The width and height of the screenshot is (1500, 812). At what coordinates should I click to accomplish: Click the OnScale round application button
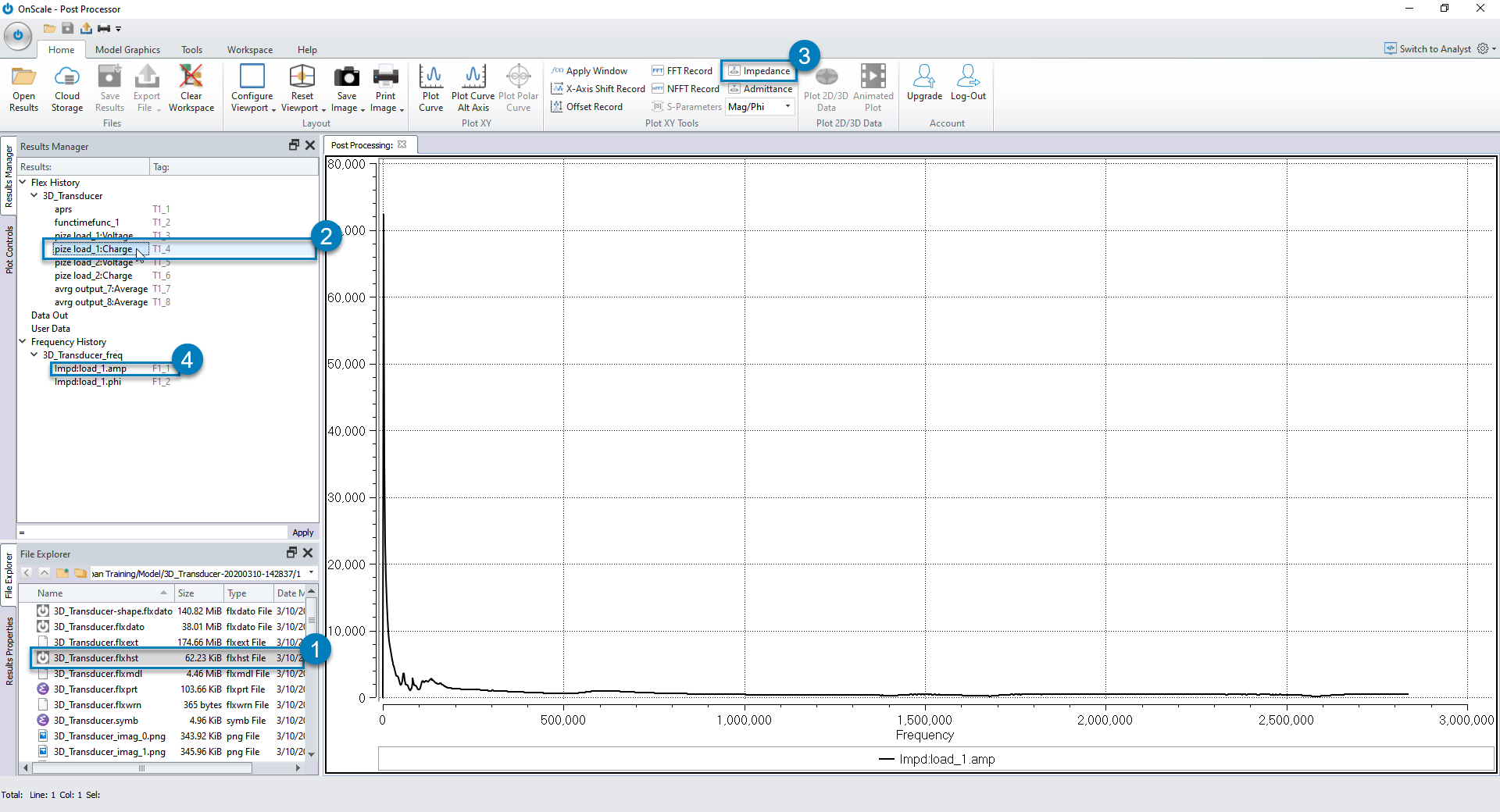coord(17,35)
